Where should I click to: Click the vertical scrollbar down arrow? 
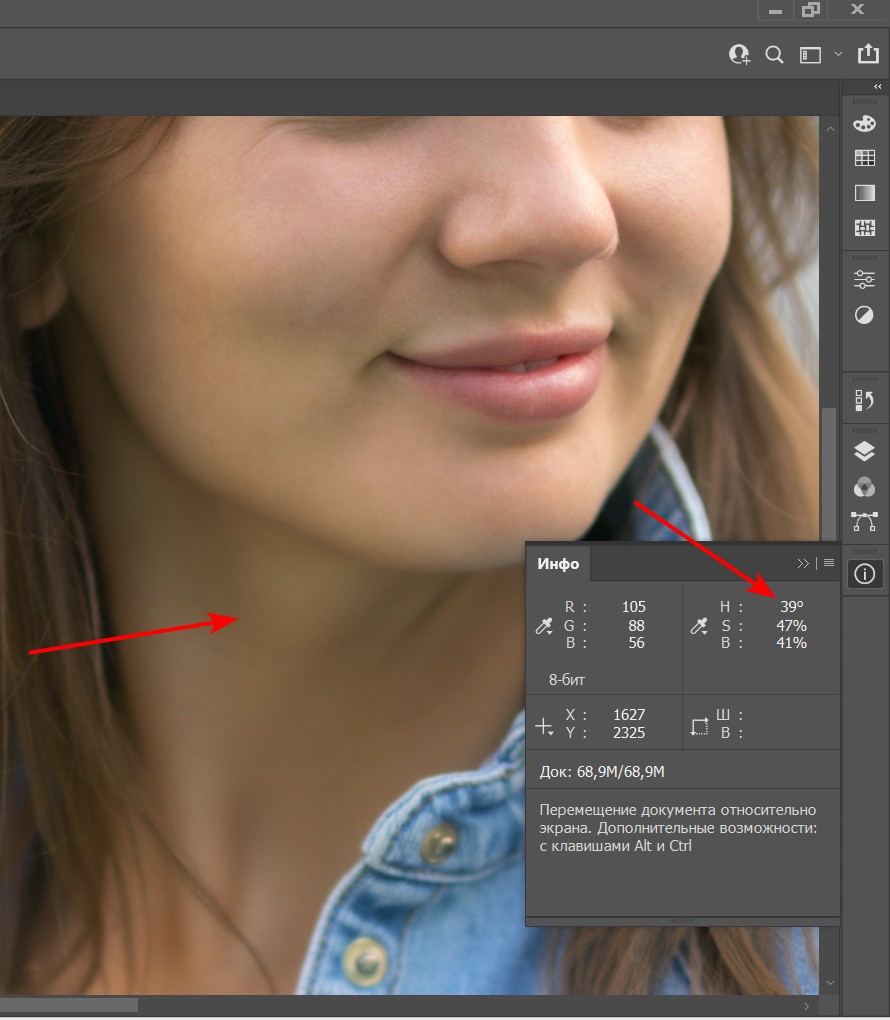click(830, 983)
